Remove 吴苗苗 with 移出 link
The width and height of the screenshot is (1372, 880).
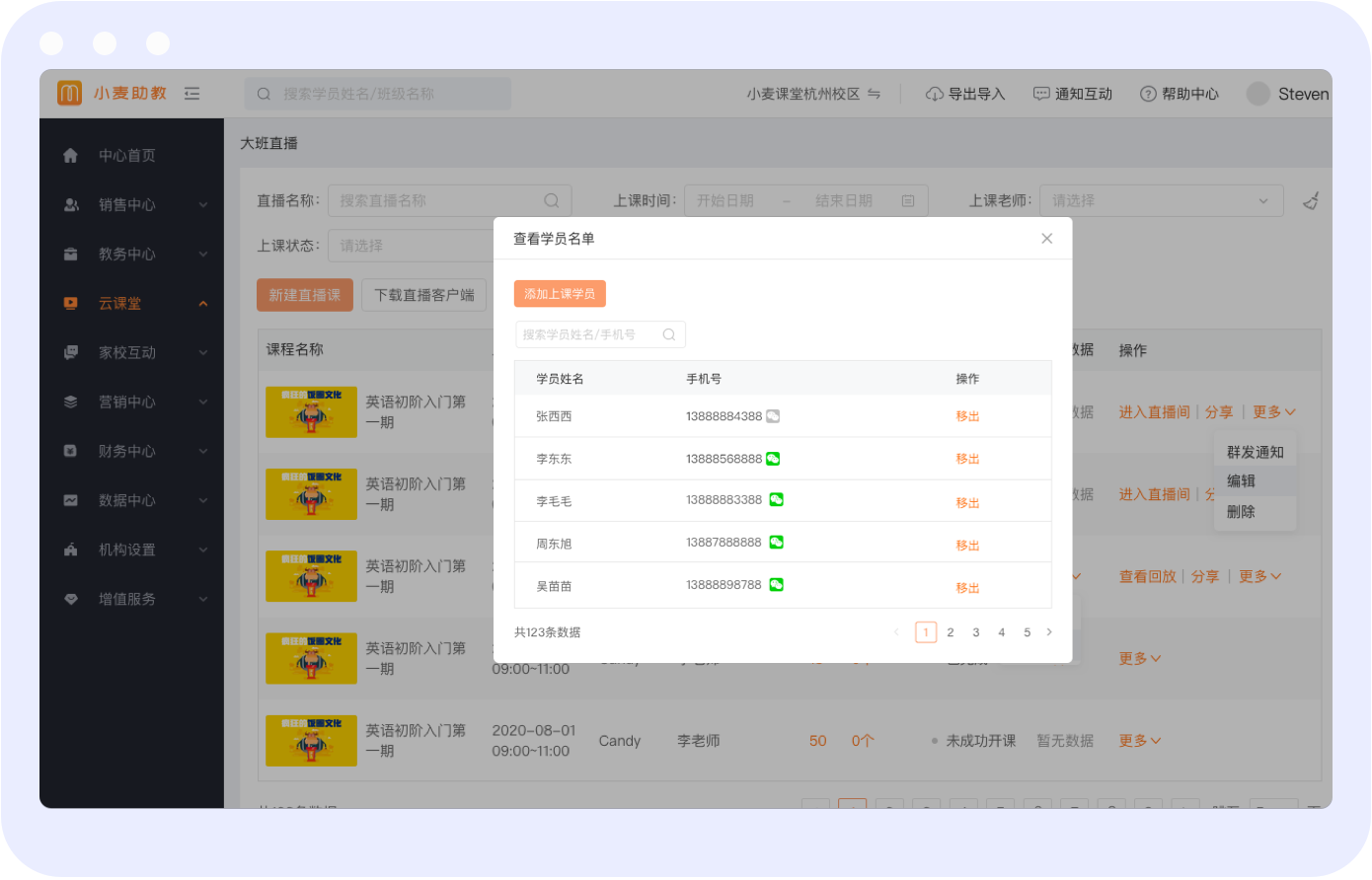tap(967, 588)
